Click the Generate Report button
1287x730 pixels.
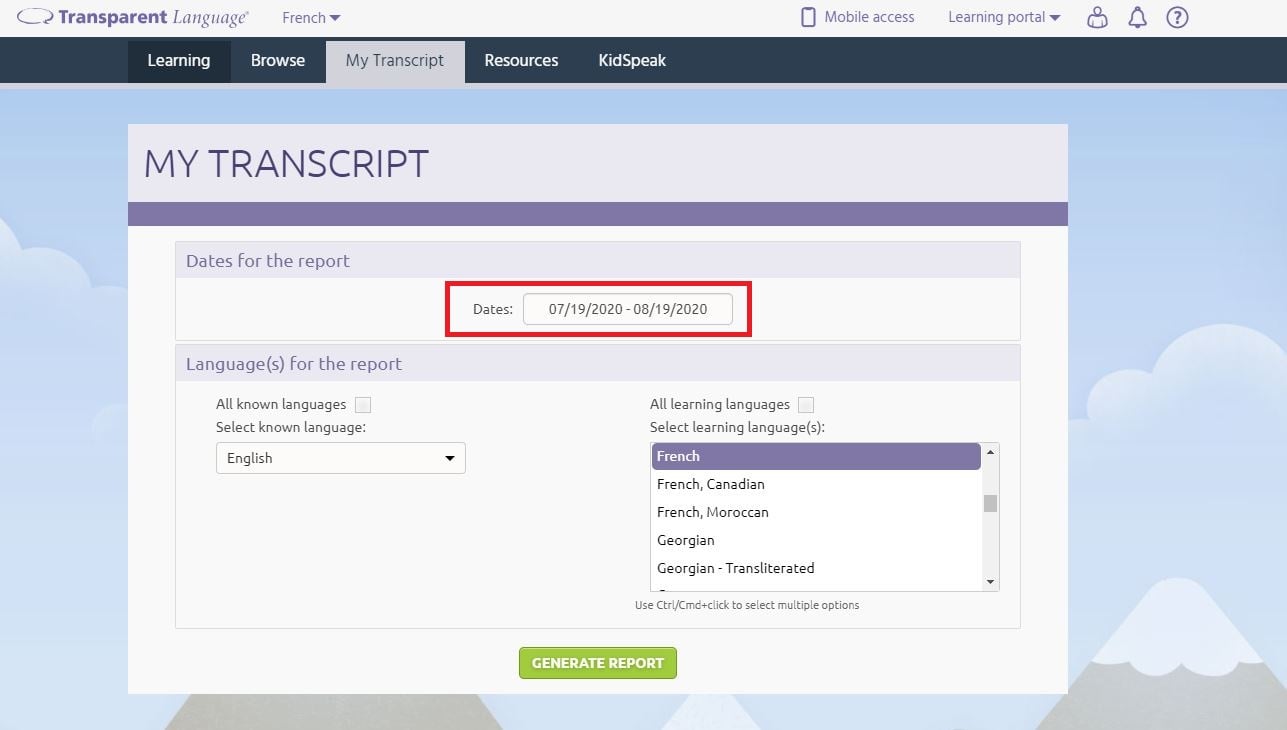pos(597,662)
